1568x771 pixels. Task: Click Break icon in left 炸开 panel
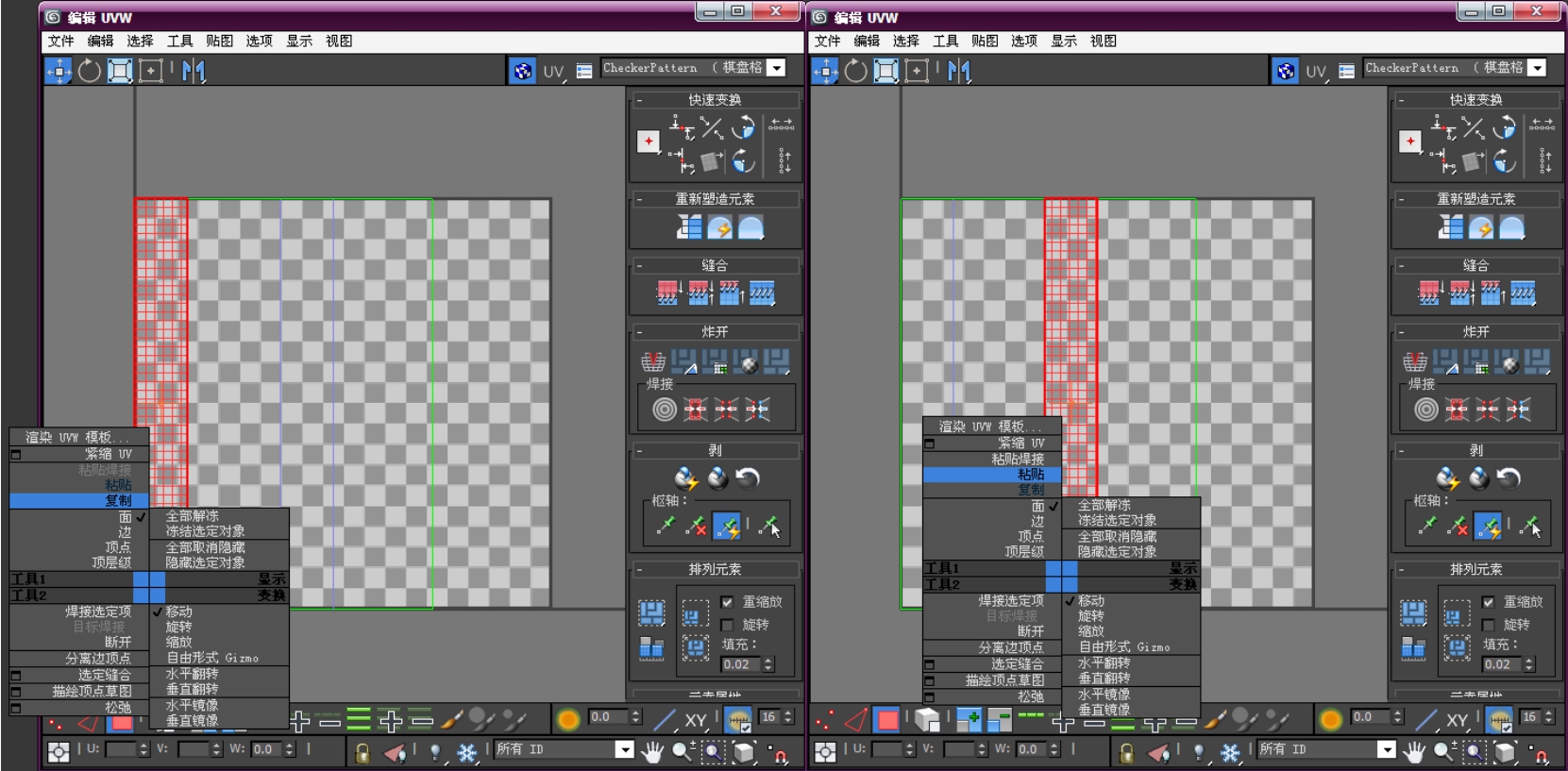coord(653,361)
